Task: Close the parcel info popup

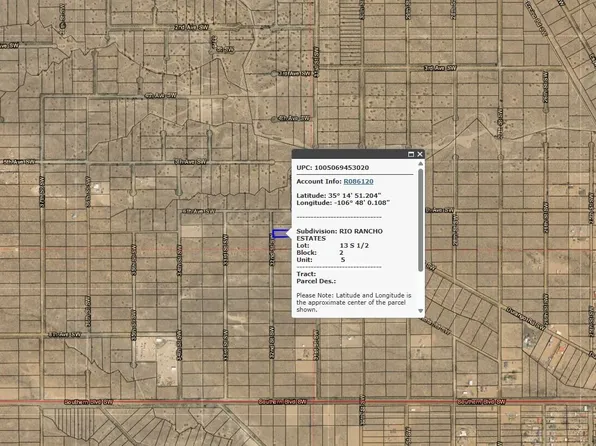Action: (420, 154)
